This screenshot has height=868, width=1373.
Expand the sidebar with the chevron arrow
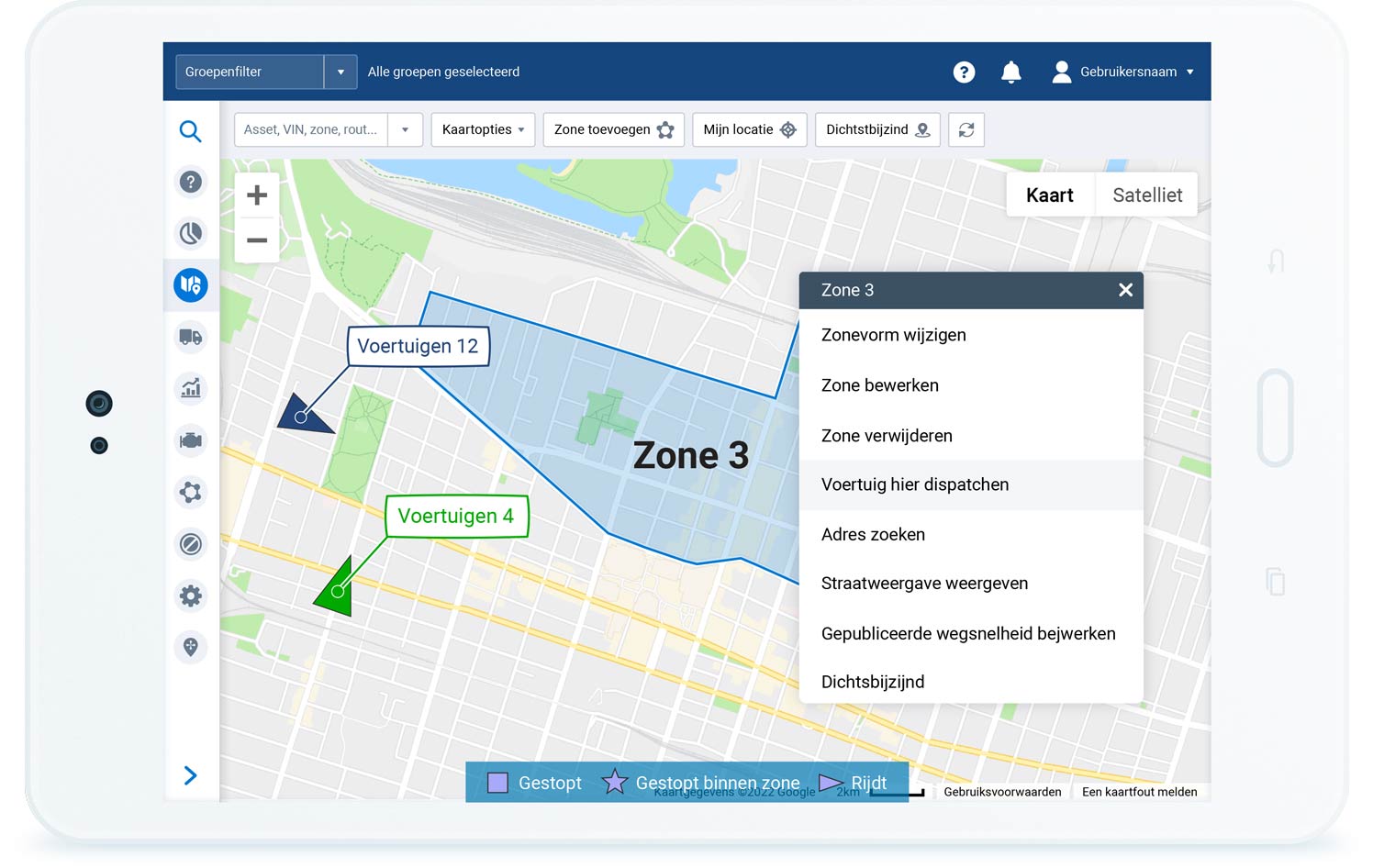190,775
